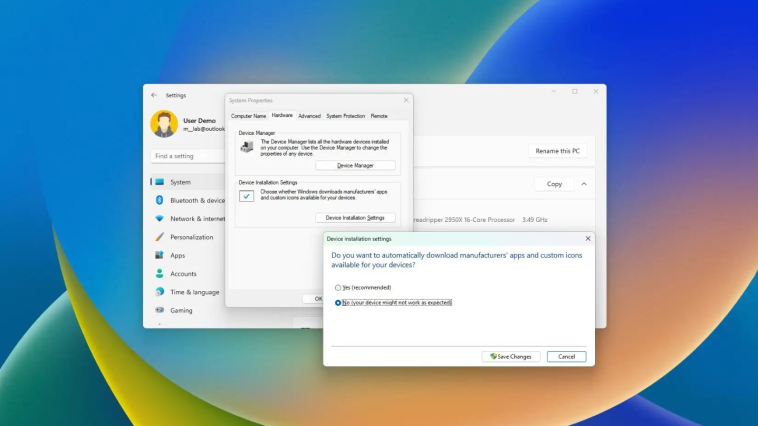Click the Device Manager computer icon
758x426 pixels.
point(247,147)
